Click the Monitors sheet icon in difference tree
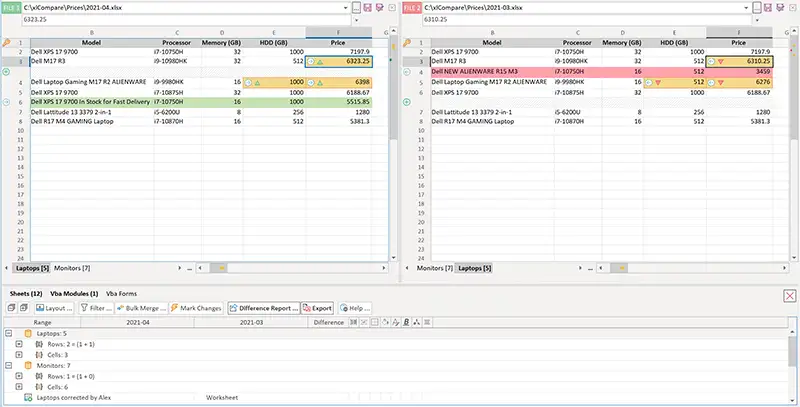The height and width of the screenshot is (407, 800). coord(28,366)
